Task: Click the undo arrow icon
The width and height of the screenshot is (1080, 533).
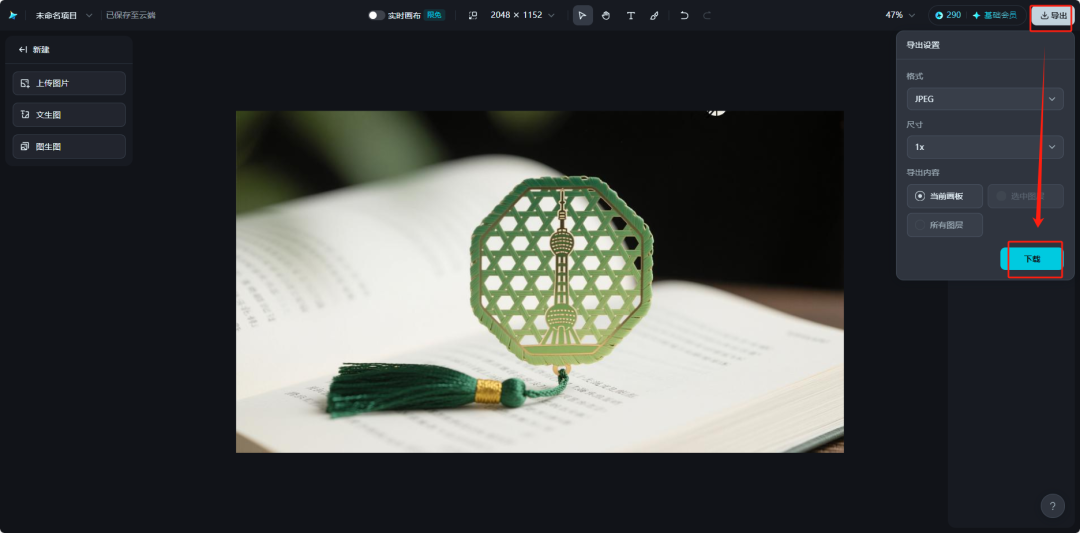Action: point(684,15)
